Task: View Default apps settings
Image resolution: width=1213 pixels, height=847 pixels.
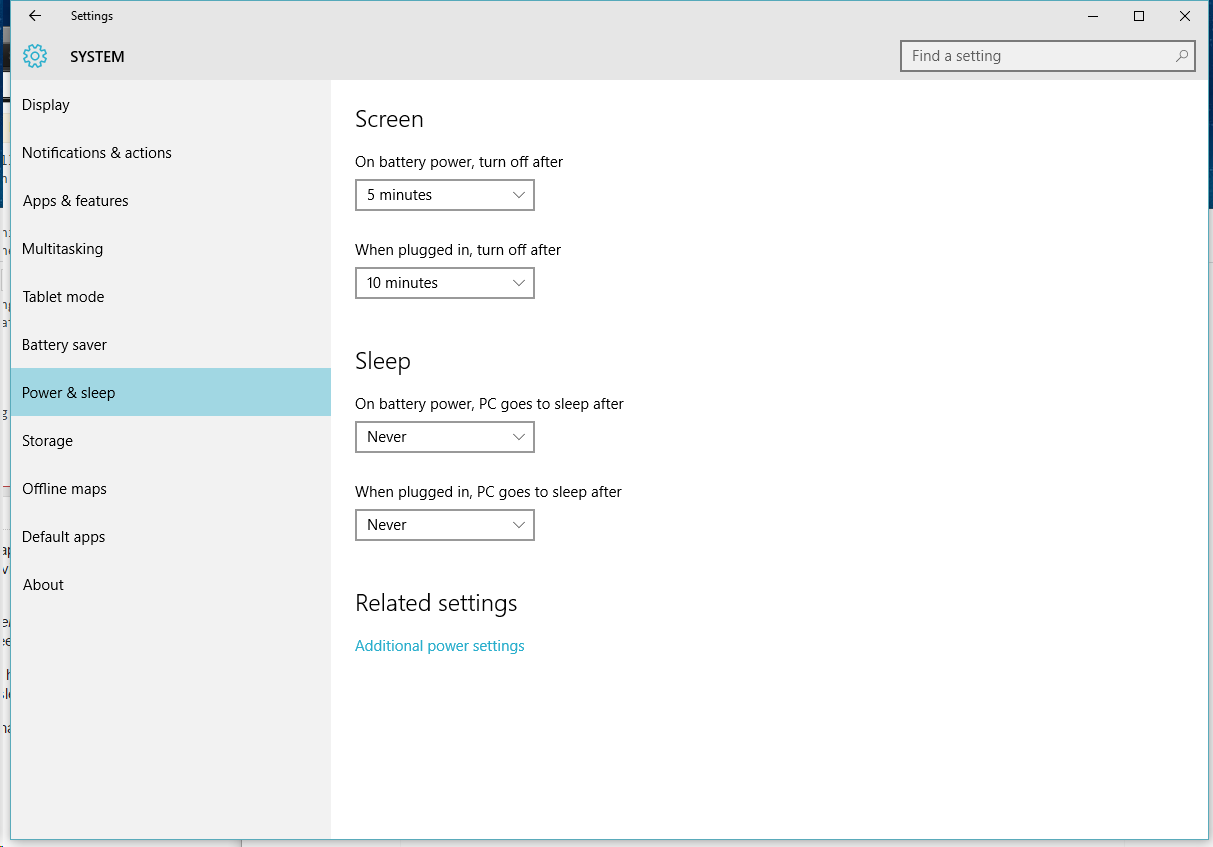Action: [63, 536]
